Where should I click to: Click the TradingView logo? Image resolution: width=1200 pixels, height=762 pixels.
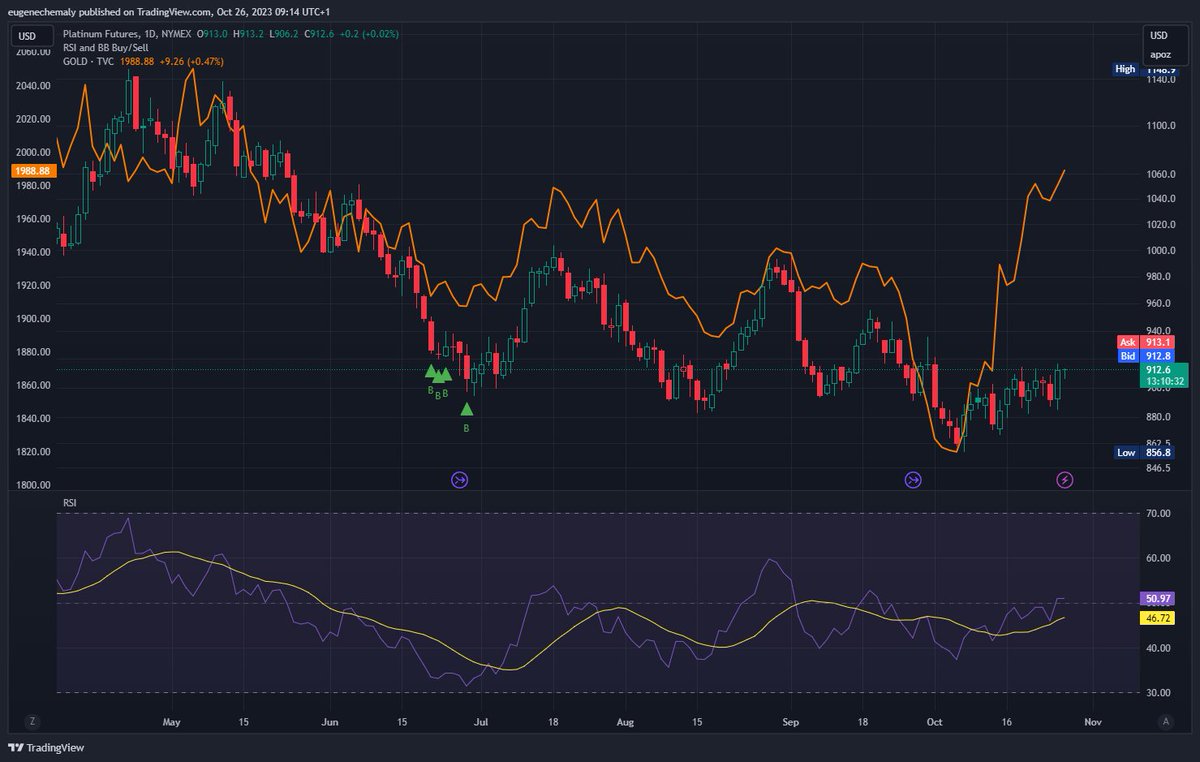(47, 748)
